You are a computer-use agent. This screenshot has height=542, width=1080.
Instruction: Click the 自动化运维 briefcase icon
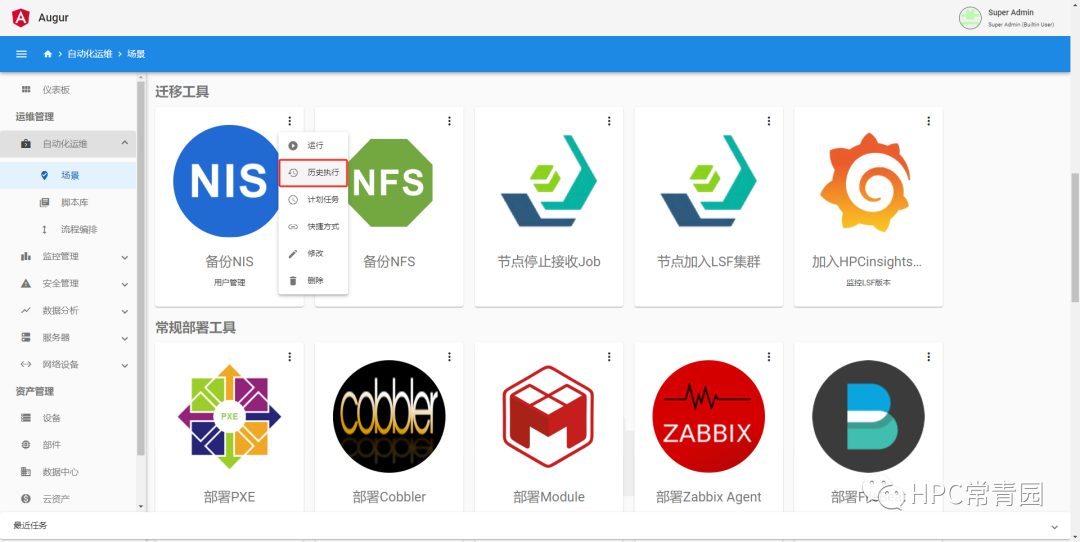pos(26,144)
